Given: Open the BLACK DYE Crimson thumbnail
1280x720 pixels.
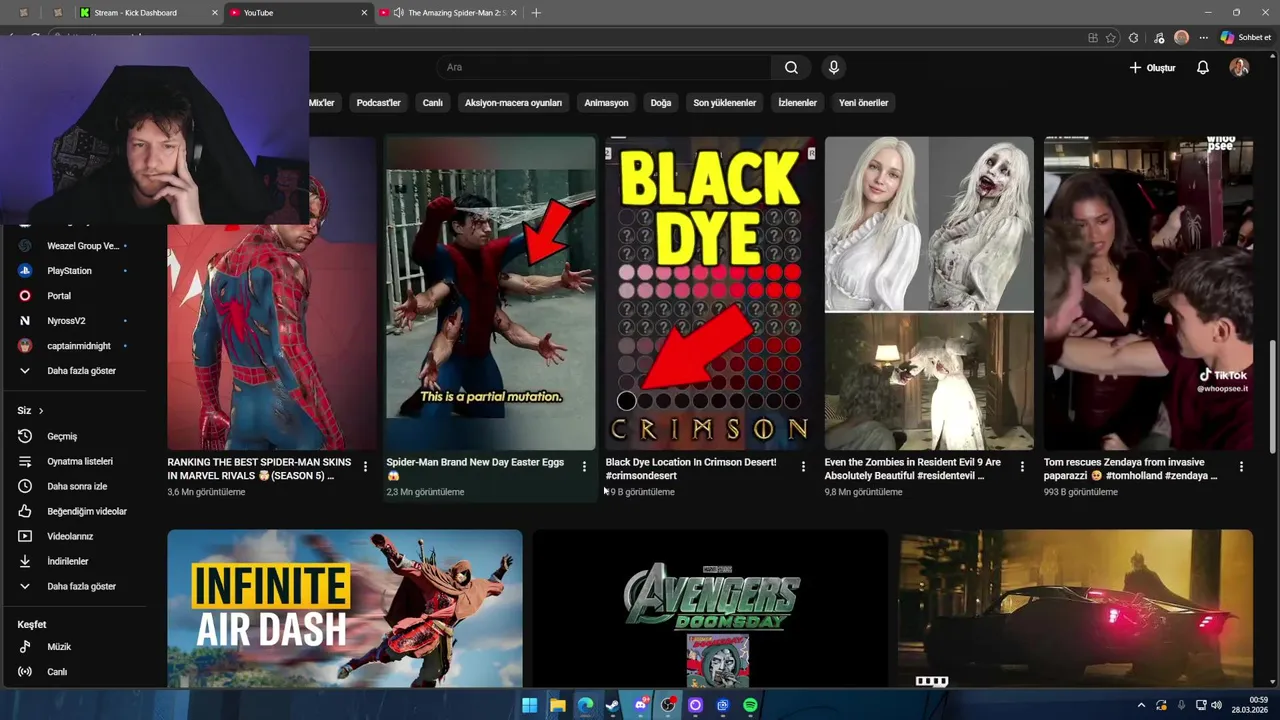Looking at the screenshot, I should 710,293.
